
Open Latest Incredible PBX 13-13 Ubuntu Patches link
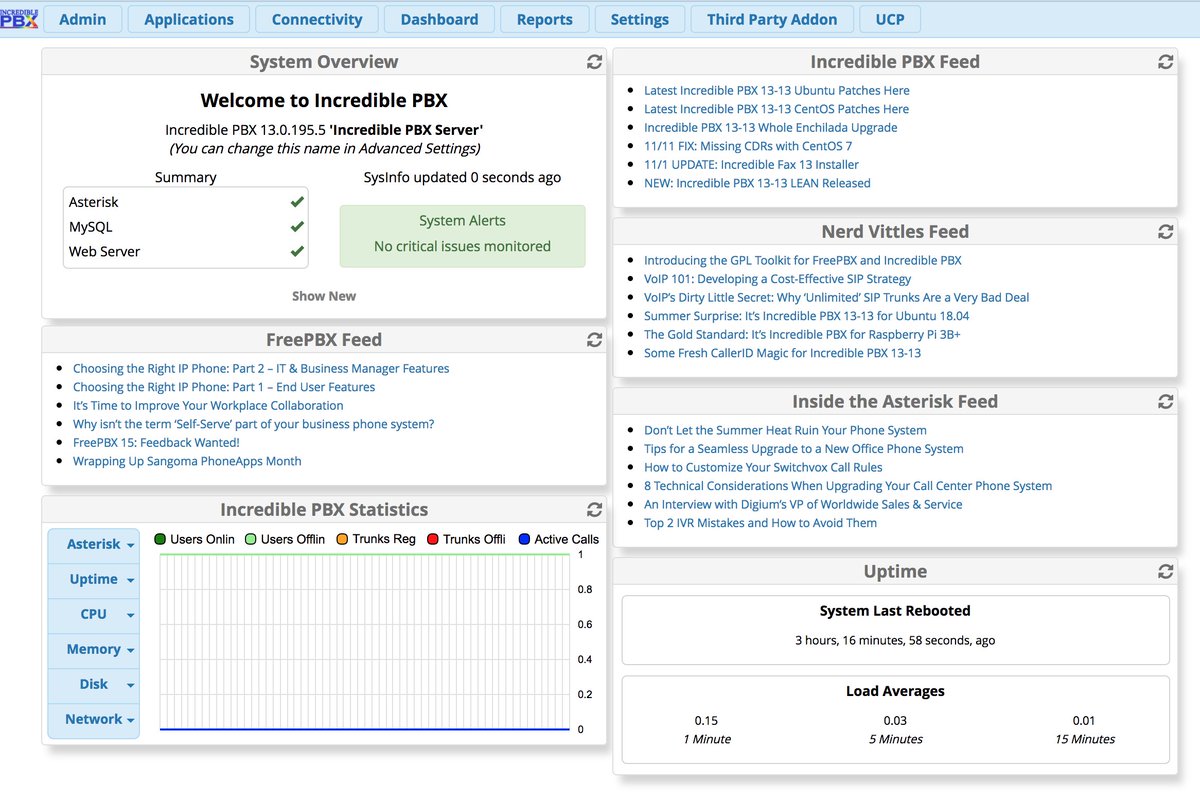[777, 90]
